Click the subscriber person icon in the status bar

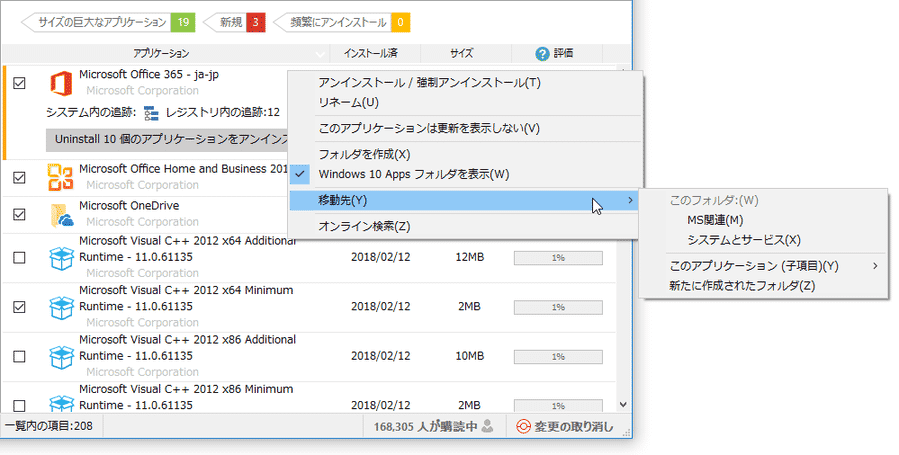[x=488, y=426]
